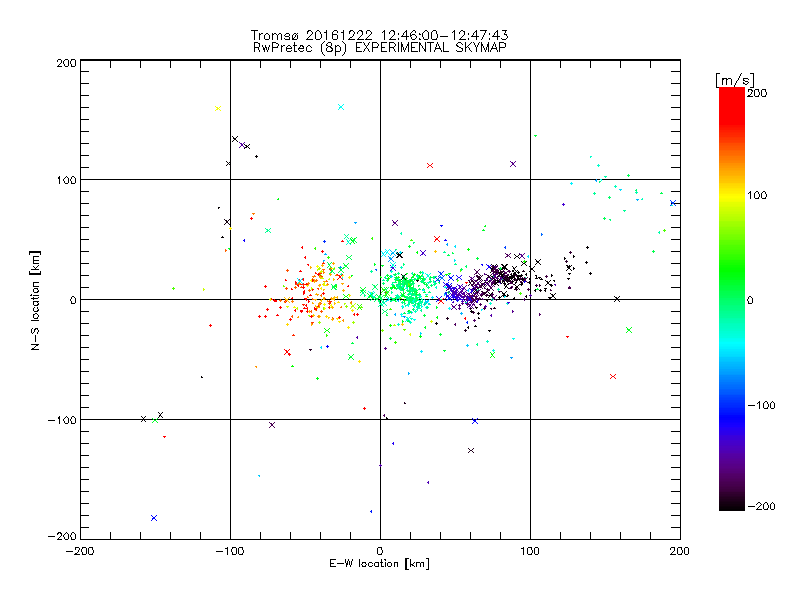Click the blue X marker at bottom left
The height and width of the screenshot is (600, 800).
click(154, 518)
